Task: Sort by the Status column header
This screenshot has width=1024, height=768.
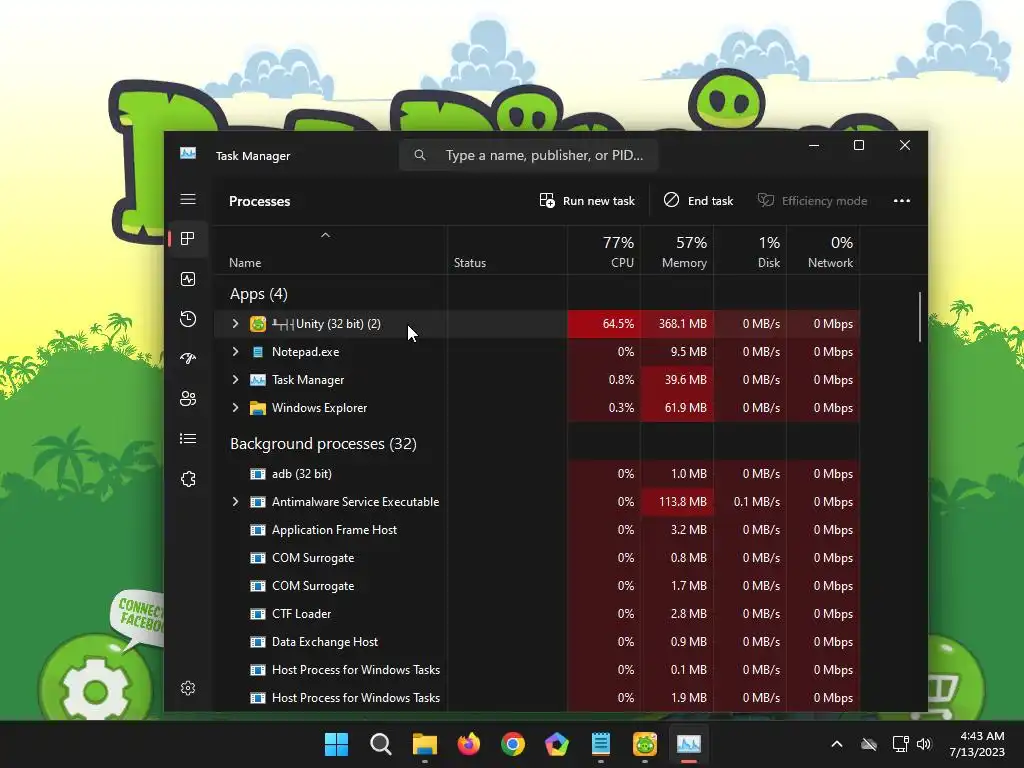Action: tap(470, 263)
